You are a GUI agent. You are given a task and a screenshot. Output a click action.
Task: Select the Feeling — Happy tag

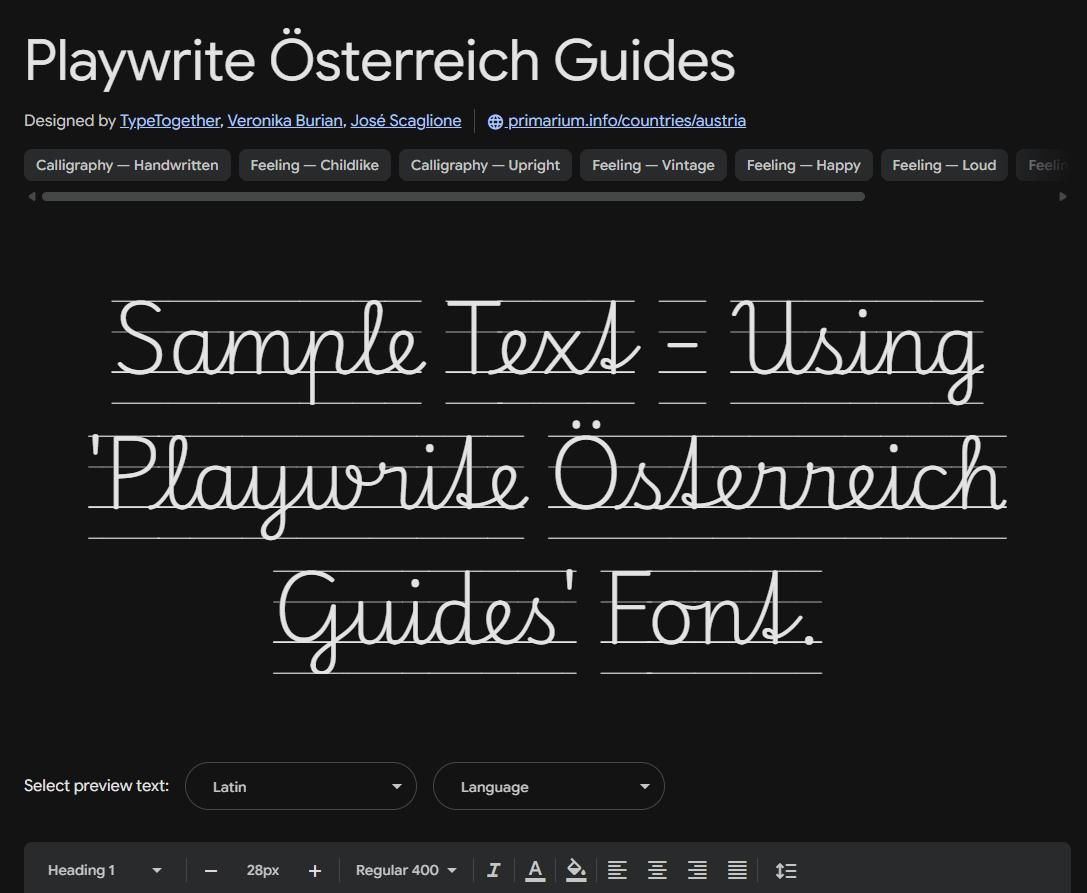pyautogui.click(x=803, y=165)
